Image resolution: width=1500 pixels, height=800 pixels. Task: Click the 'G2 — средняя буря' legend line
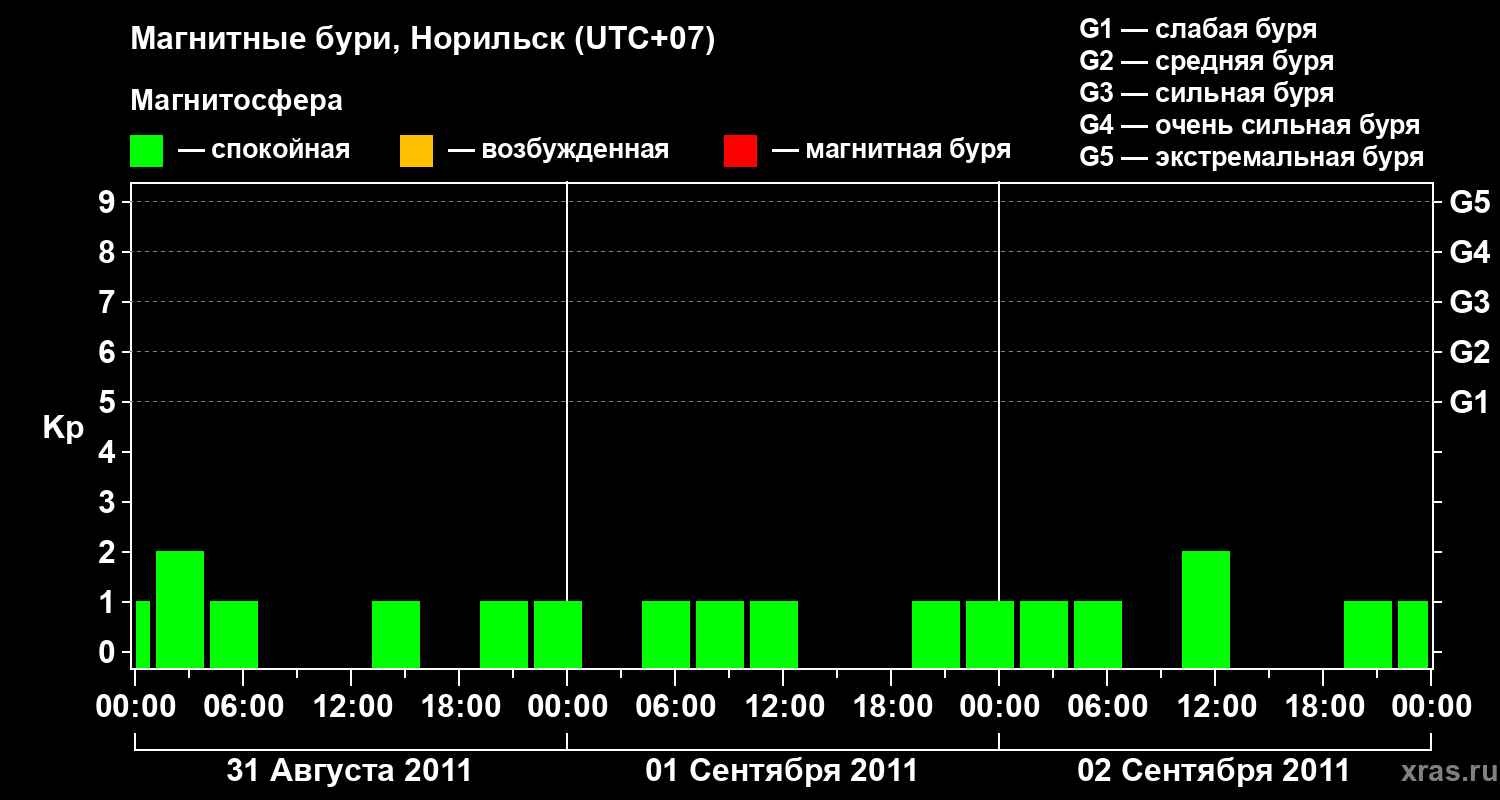[1207, 61]
